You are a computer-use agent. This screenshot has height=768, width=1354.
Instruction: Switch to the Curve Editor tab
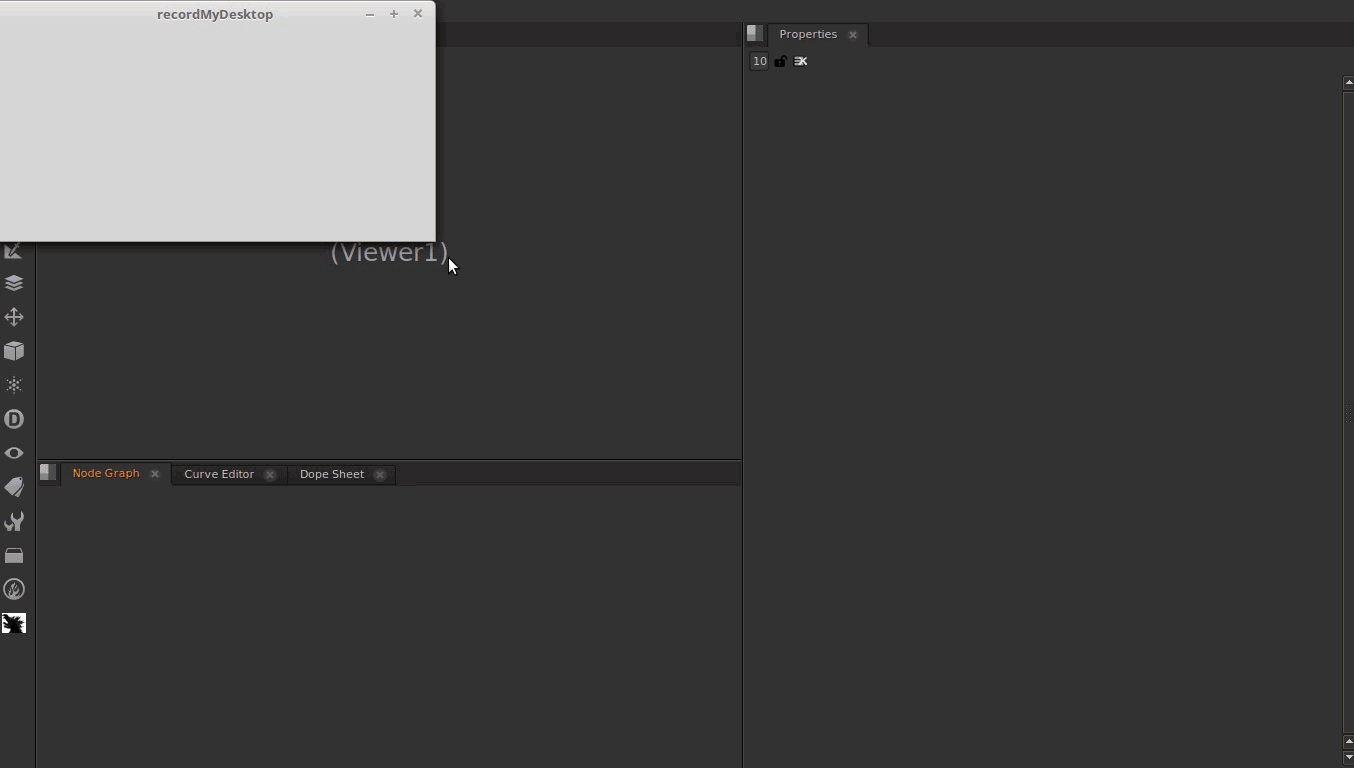219,474
